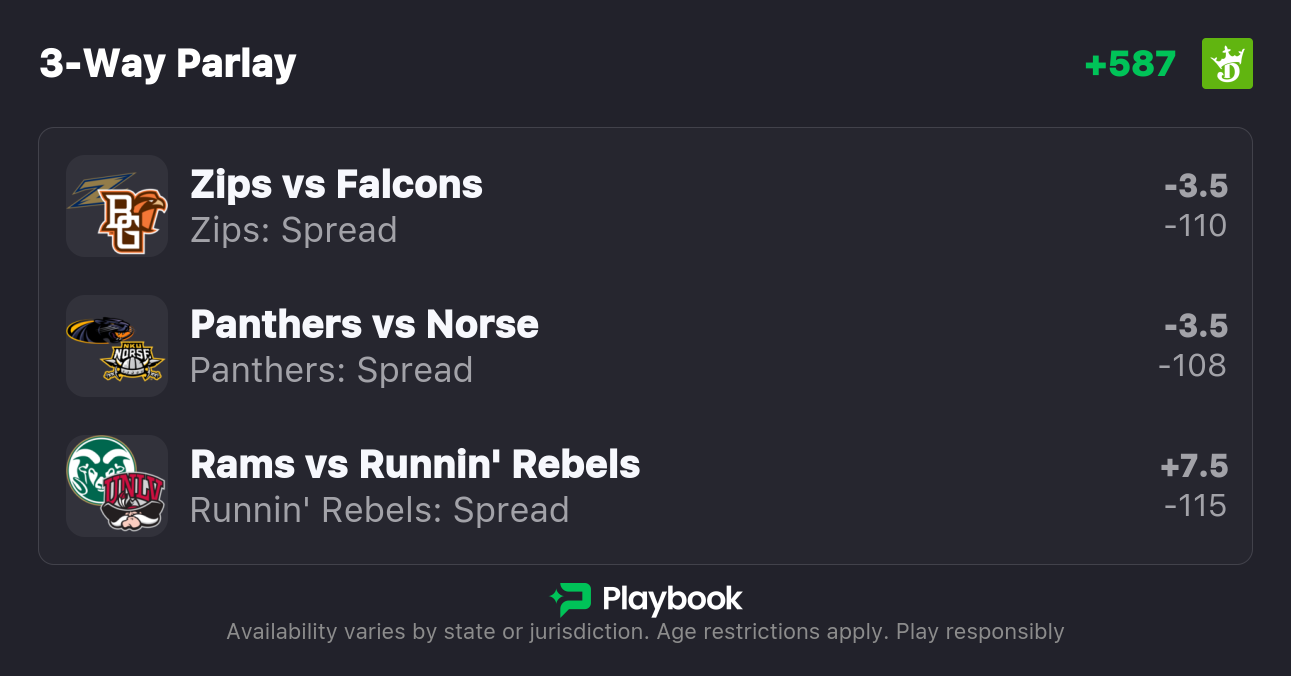Click the green Playbook logo icon
Image resolution: width=1291 pixels, height=676 pixels.
point(571,599)
